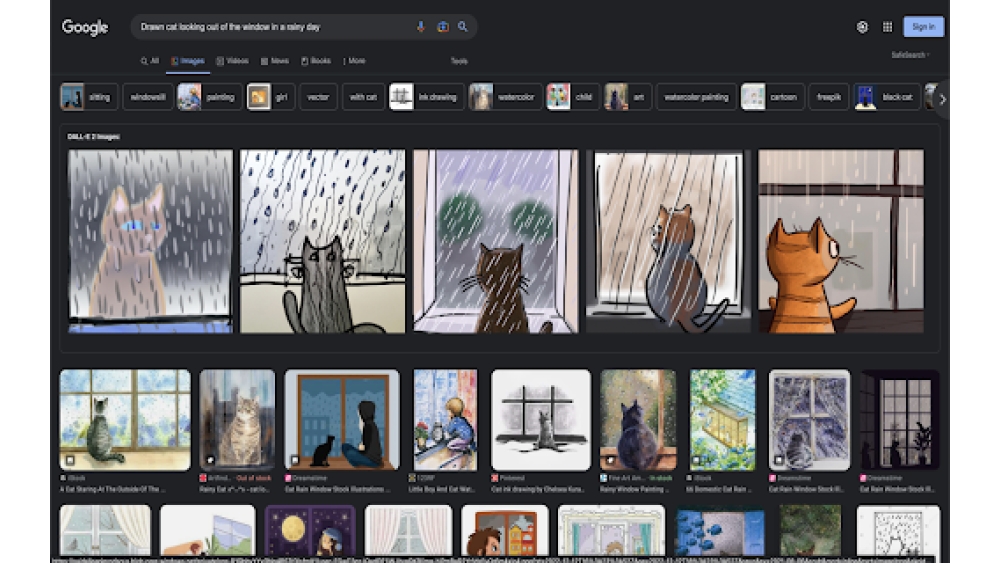Image resolution: width=1000 pixels, height=563 pixels.
Task: Open DALL-E image of orange cartoon cat
Action: 841,241
